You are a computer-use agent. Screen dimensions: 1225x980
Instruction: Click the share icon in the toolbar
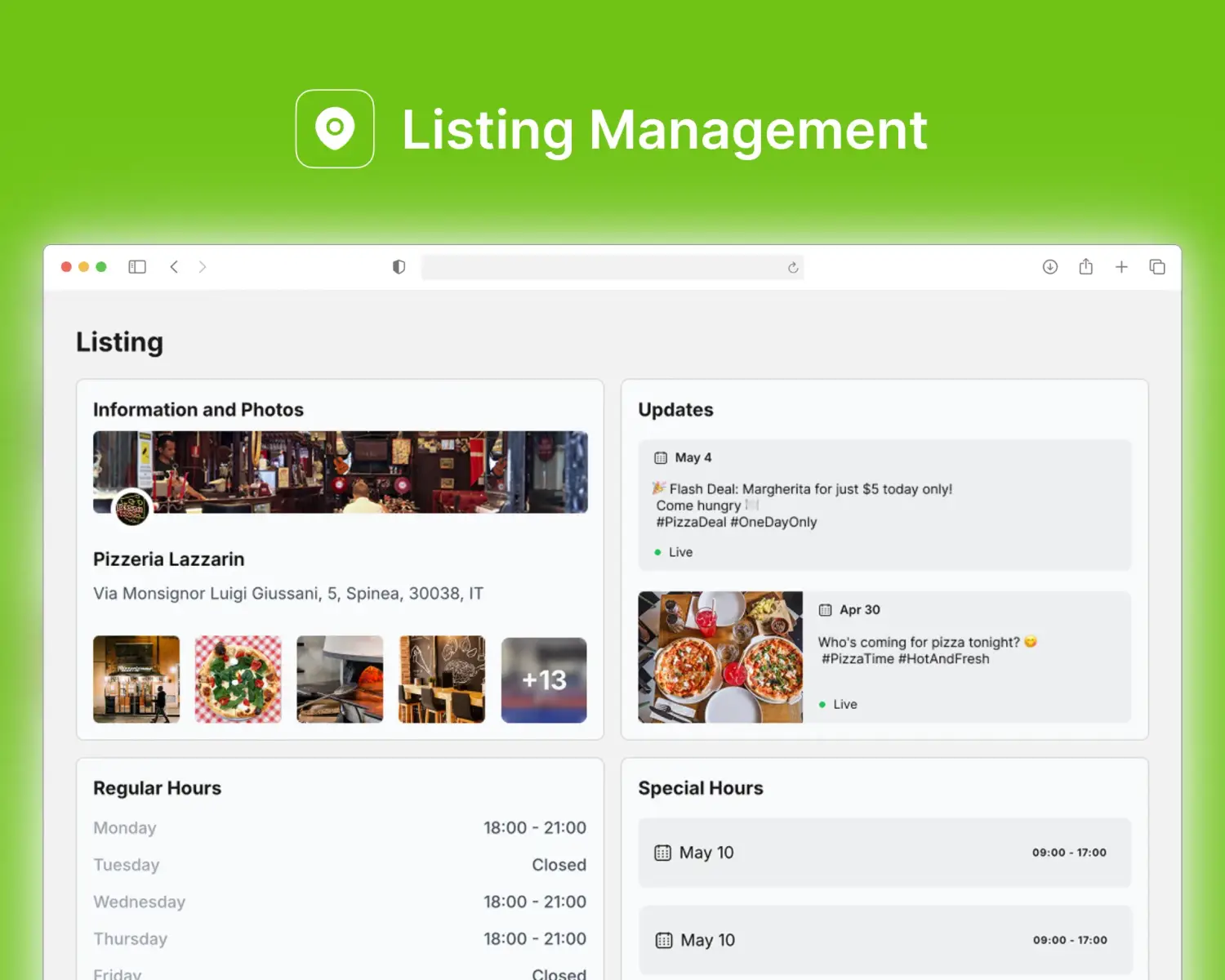click(x=1085, y=267)
